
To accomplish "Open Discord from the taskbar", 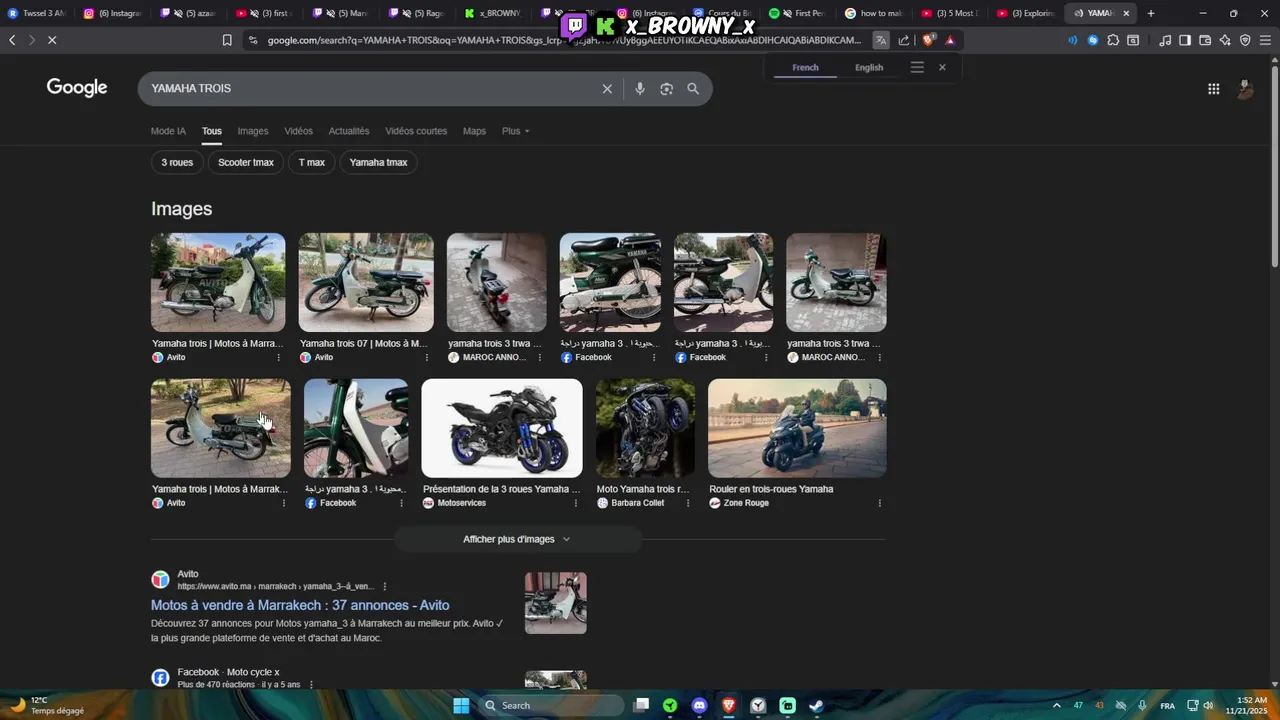I will (699, 705).
